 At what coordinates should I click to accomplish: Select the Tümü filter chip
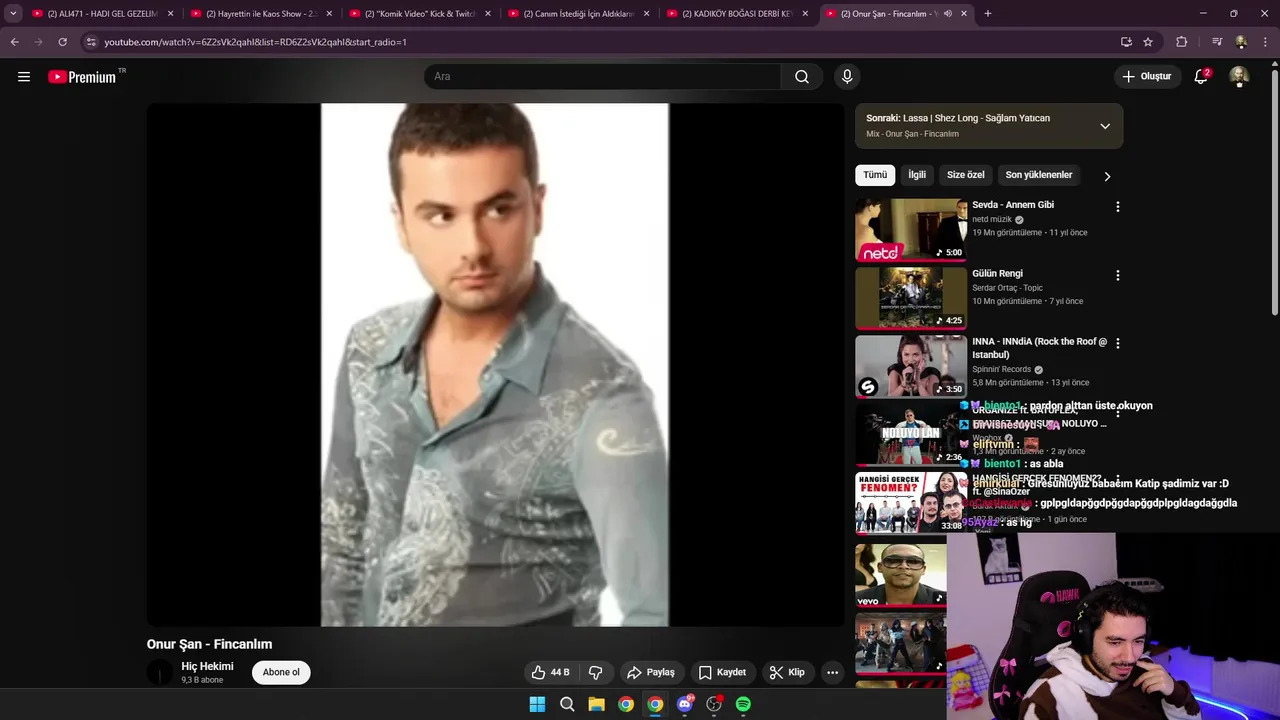point(875,175)
